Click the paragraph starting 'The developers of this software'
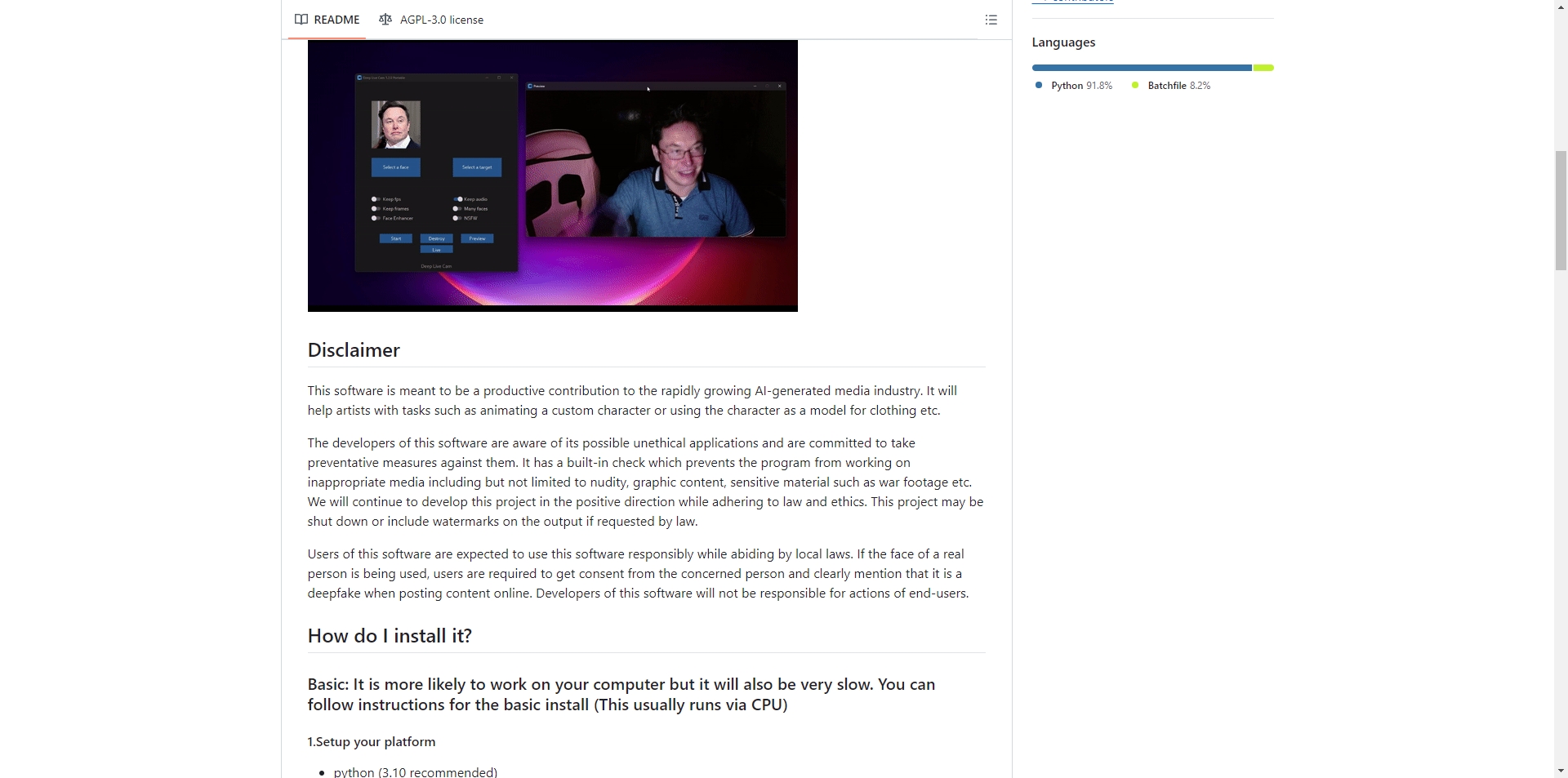Viewport: 1568px width, 778px height. (646, 482)
